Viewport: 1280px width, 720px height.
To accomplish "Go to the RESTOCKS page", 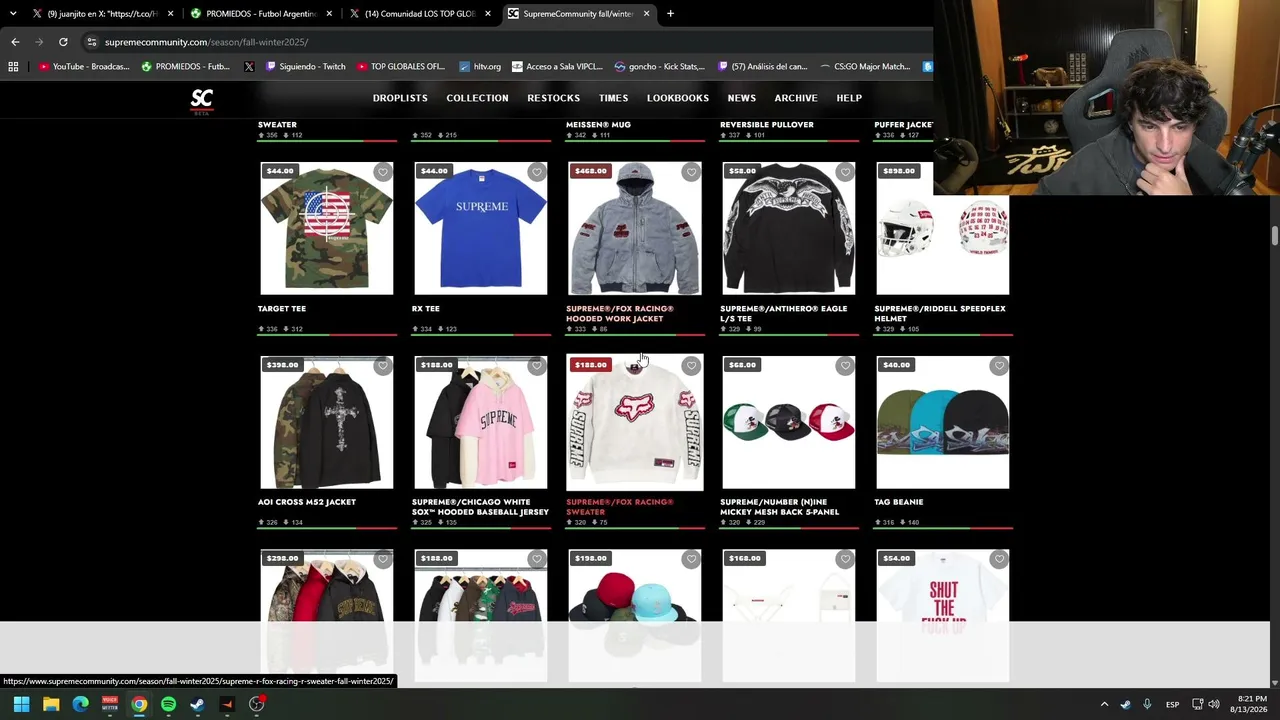I will click(x=553, y=98).
